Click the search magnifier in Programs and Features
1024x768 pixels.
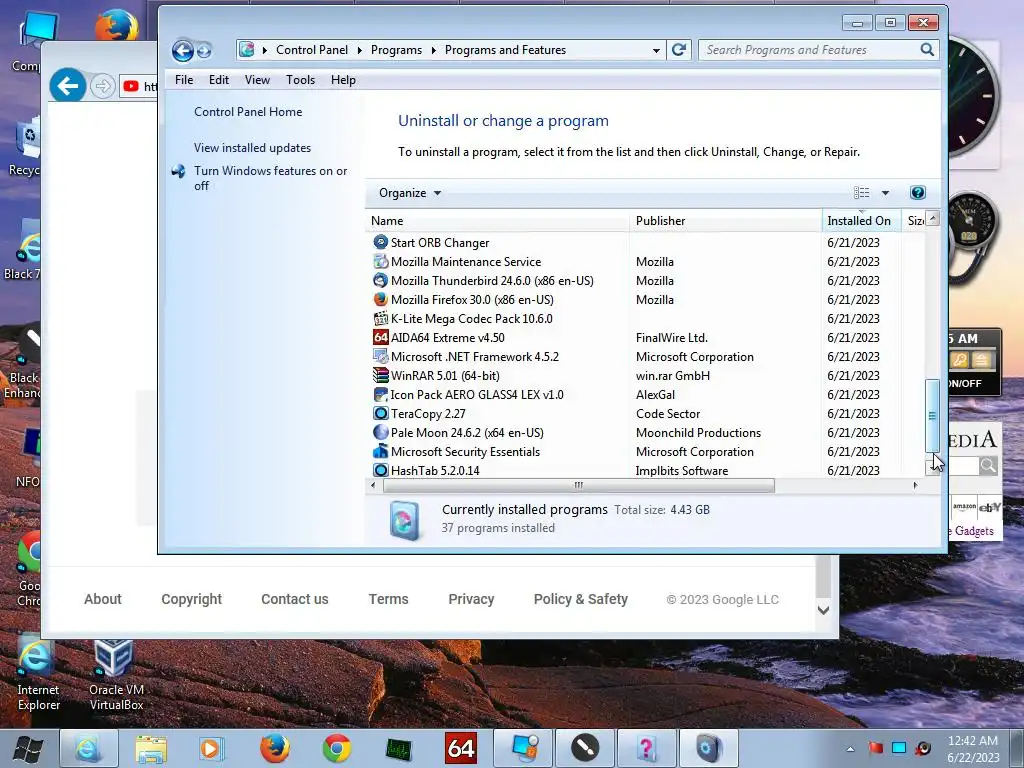pyautogui.click(x=927, y=50)
